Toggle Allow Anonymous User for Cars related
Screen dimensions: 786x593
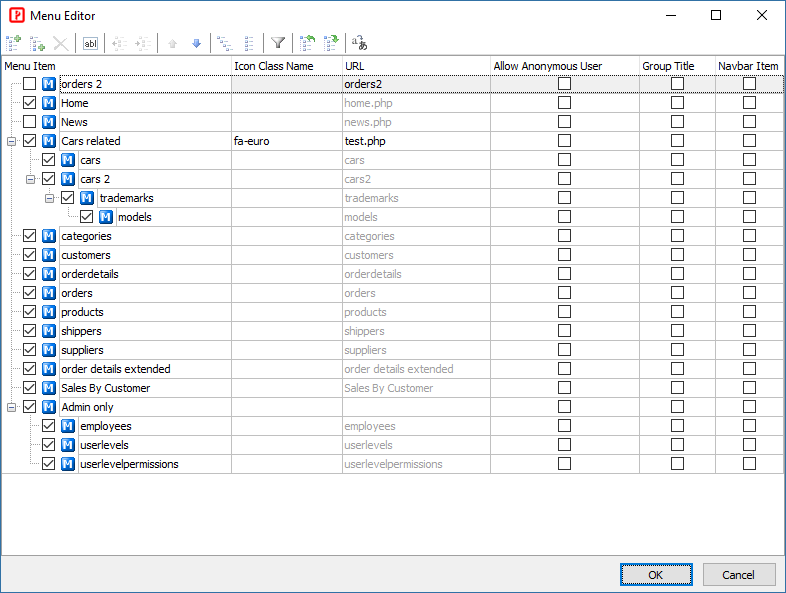click(564, 140)
